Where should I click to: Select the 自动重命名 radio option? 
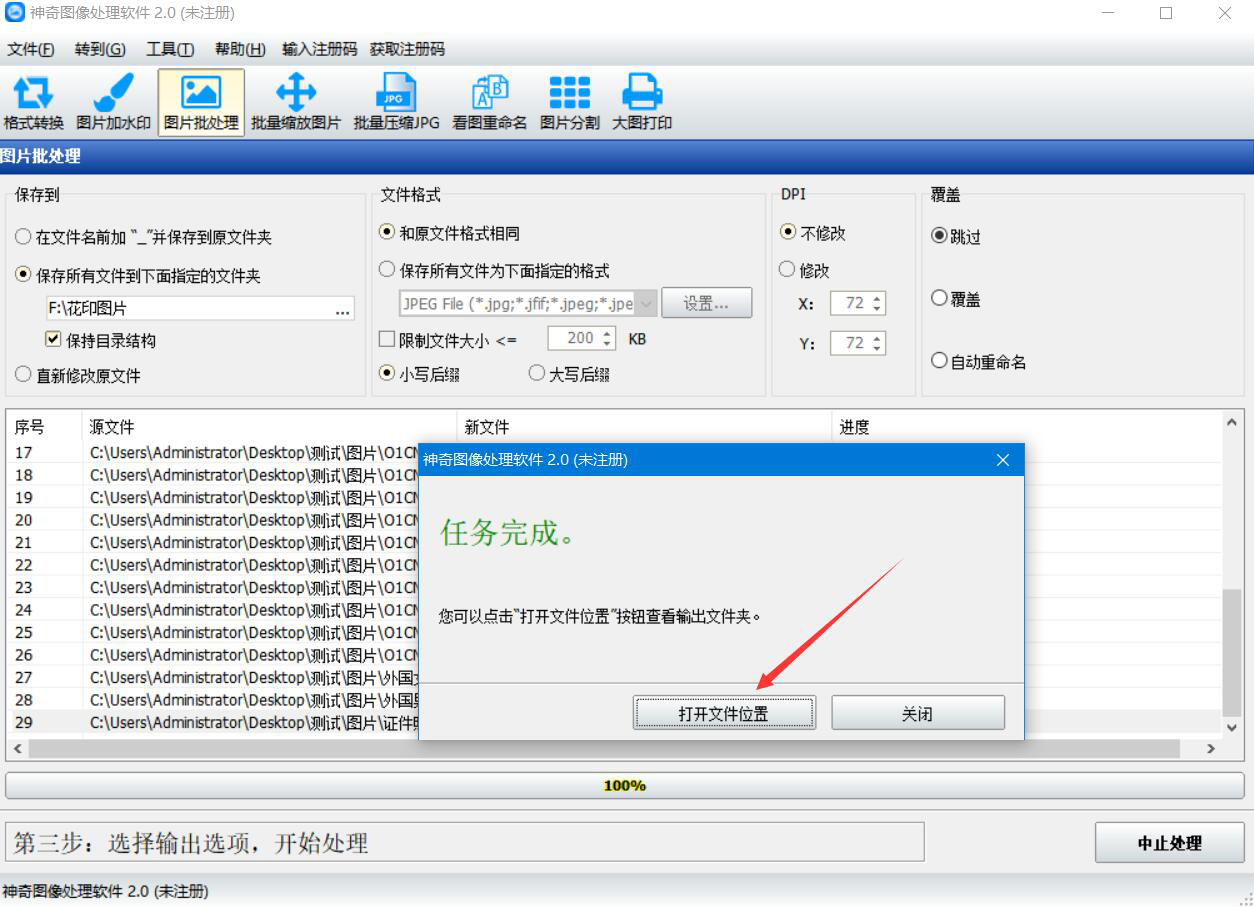click(939, 361)
